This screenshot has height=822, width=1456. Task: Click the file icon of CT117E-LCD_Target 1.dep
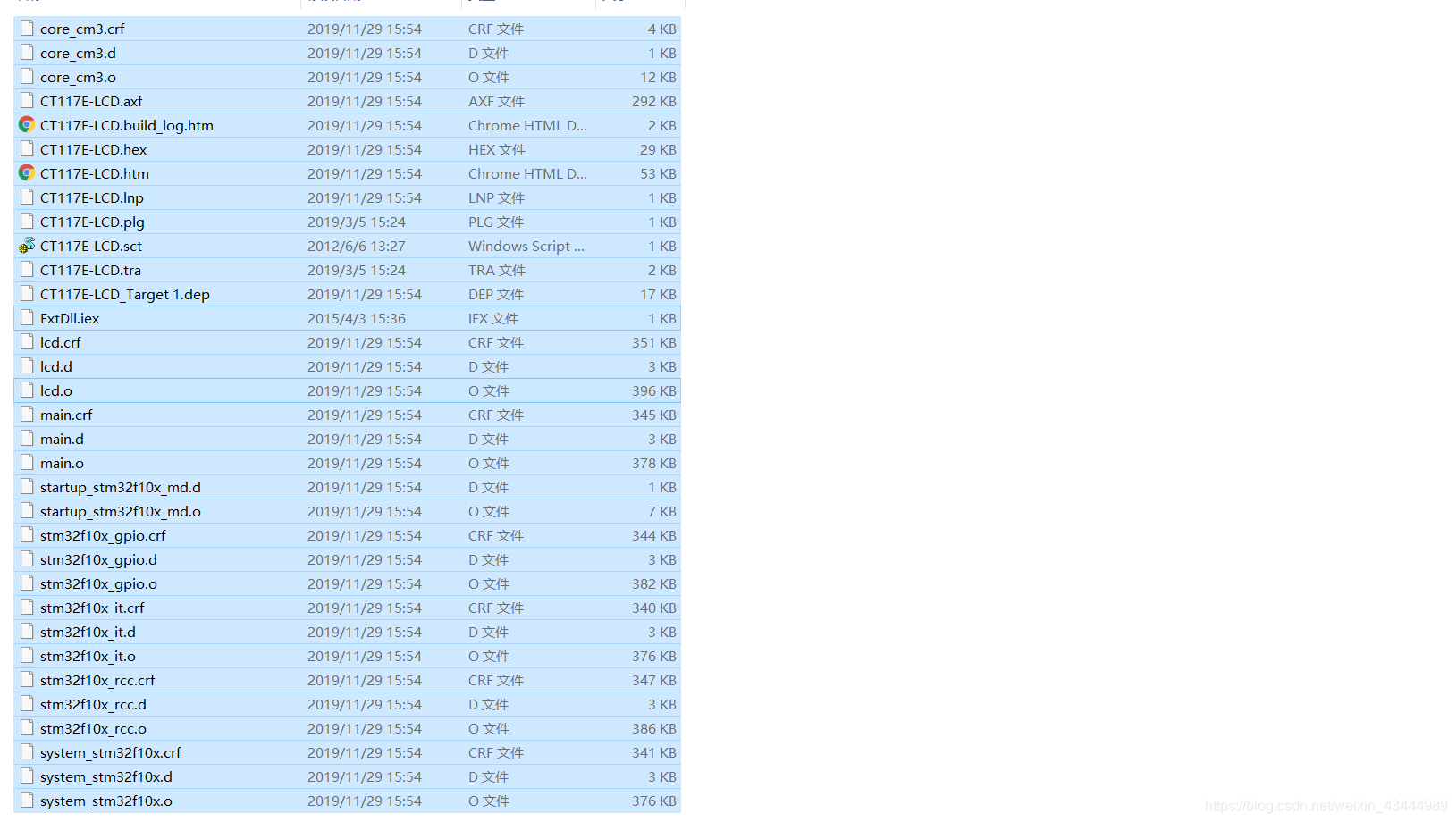[27, 294]
